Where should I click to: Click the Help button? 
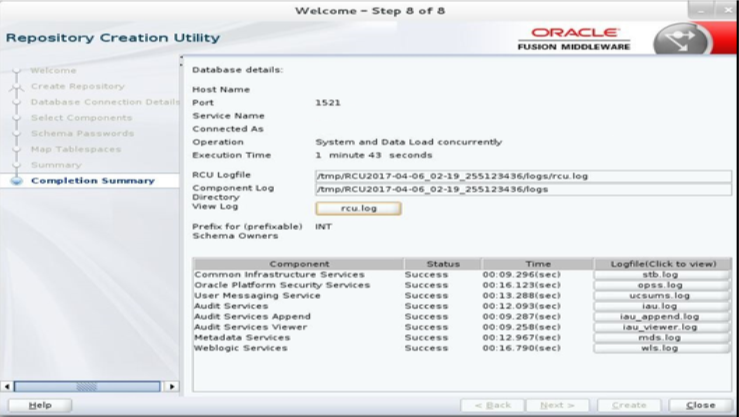(40, 405)
